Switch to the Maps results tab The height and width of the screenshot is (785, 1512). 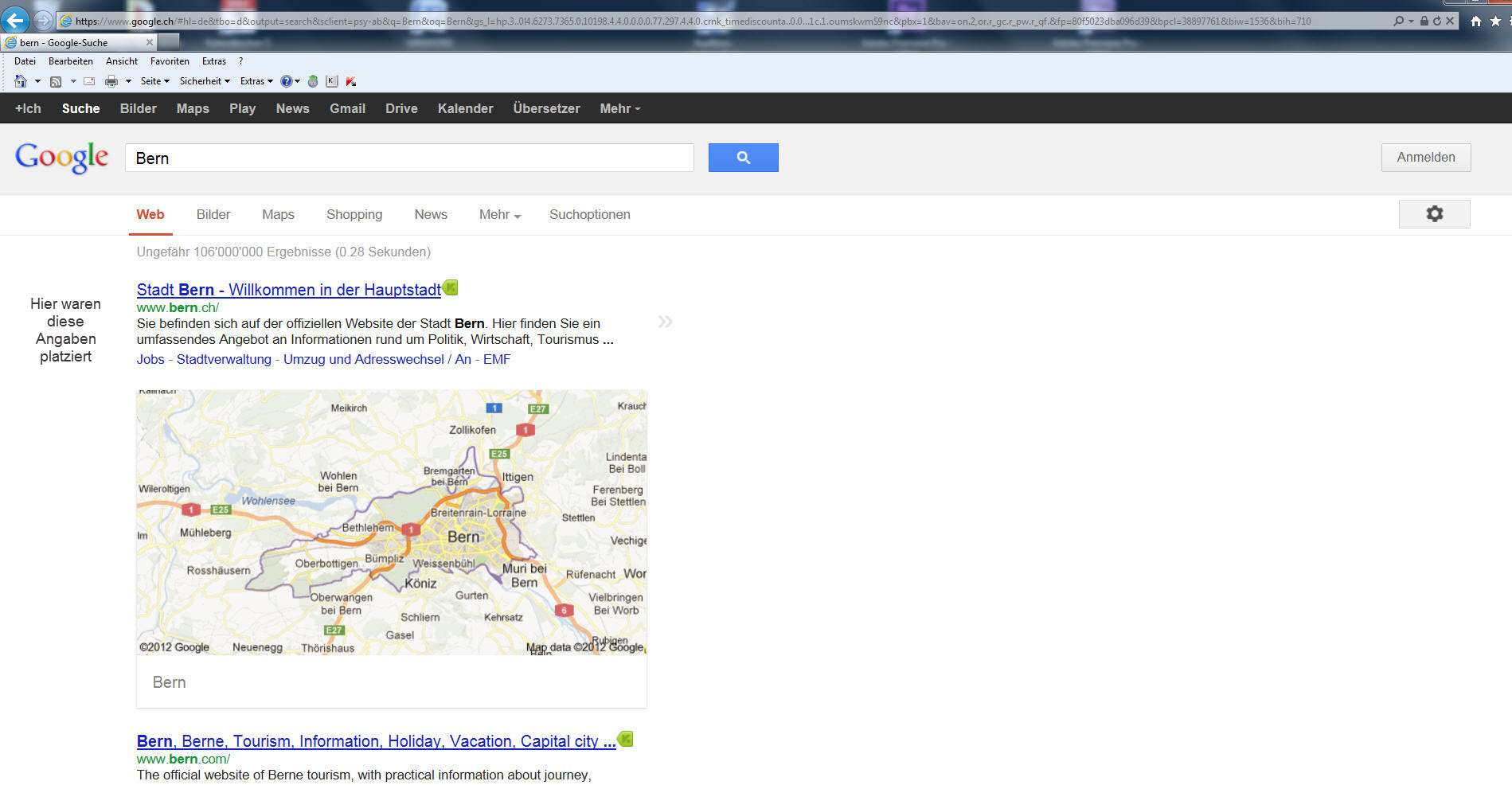pyautogui.click(x=278, y=214)
